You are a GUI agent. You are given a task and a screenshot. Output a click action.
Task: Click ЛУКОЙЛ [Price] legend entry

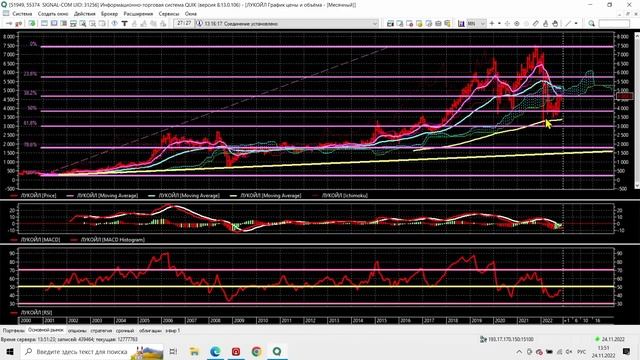click(38, 196)
